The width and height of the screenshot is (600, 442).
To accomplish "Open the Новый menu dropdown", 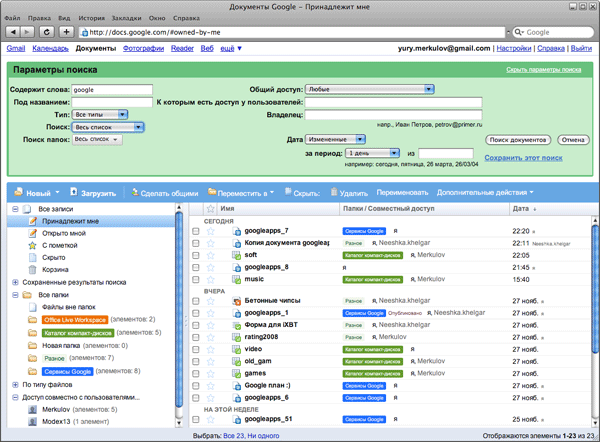I will pos(37,193).
